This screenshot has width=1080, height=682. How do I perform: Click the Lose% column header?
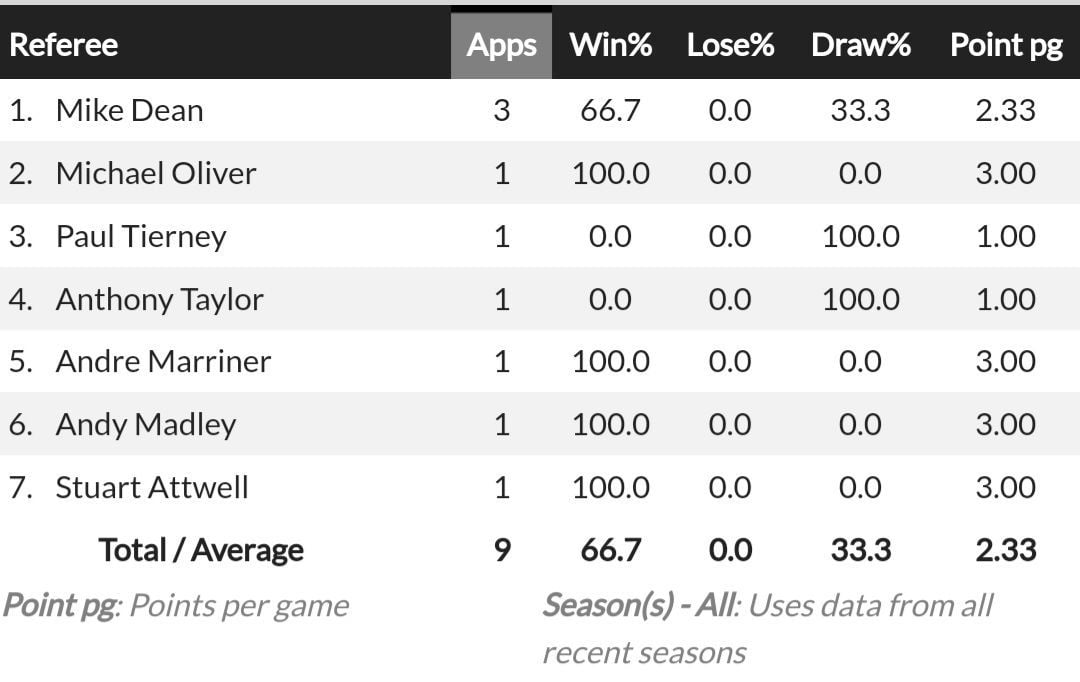pos(730,45)
